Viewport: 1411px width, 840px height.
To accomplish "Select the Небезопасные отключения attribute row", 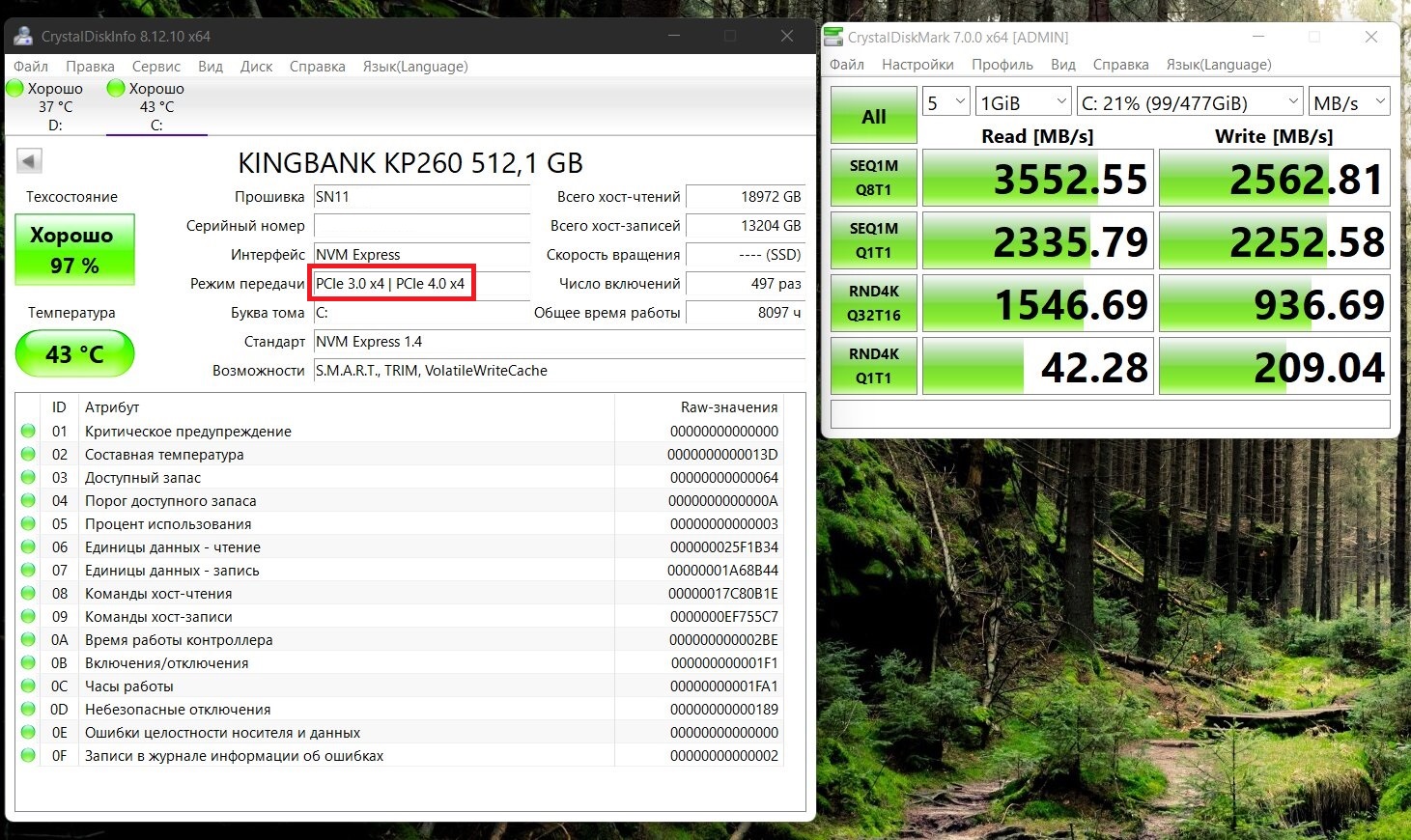I will pos(400,709).
